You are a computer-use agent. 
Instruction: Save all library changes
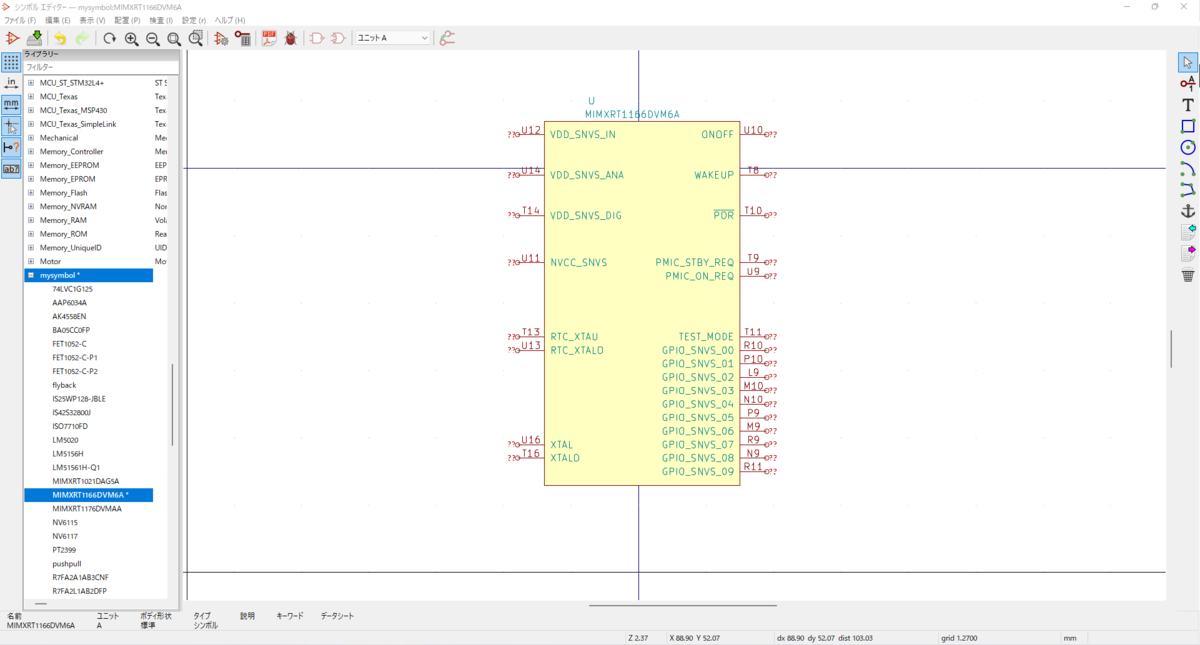pos(34,38)
